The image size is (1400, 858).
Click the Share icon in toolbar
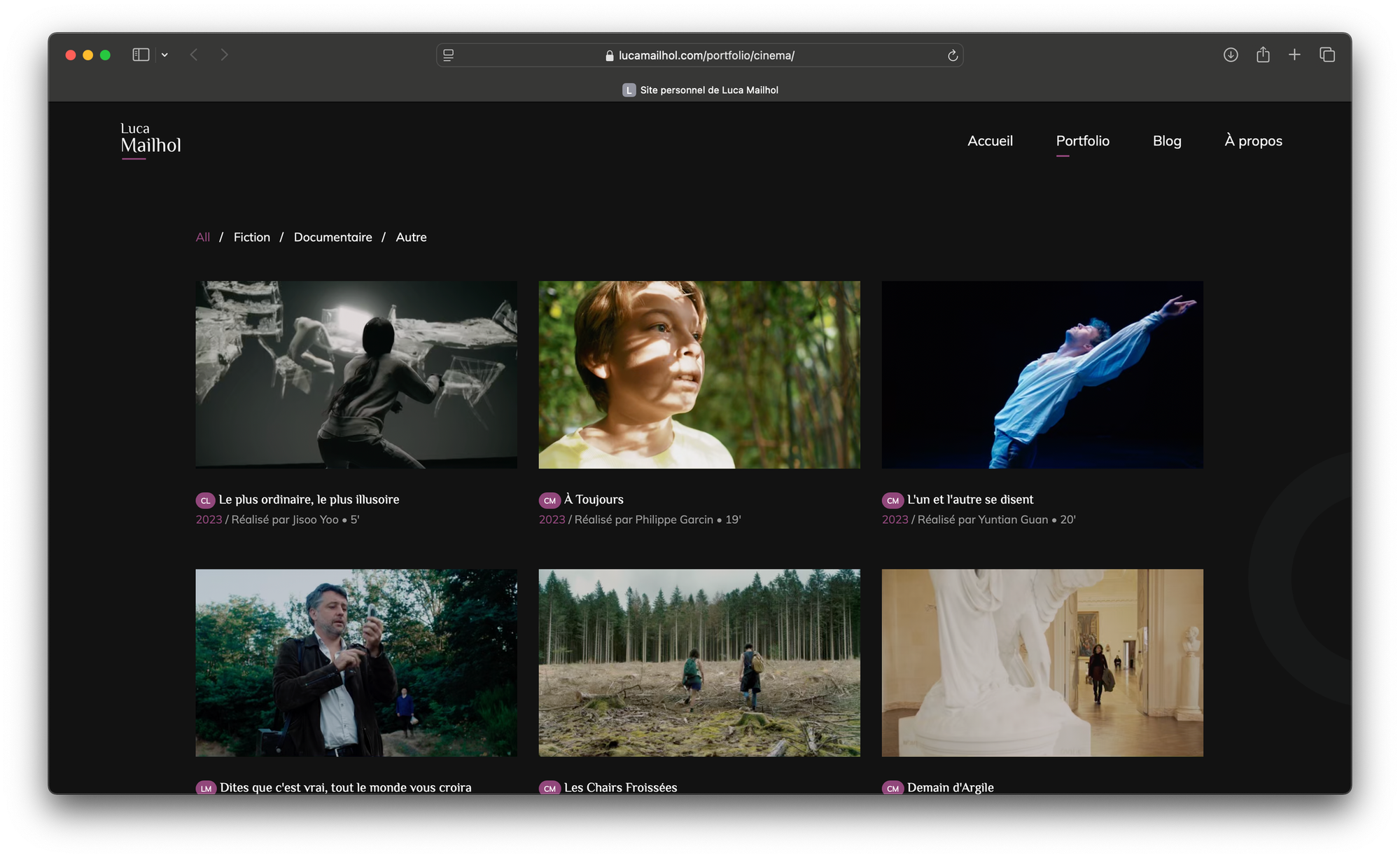point(1263,55)
